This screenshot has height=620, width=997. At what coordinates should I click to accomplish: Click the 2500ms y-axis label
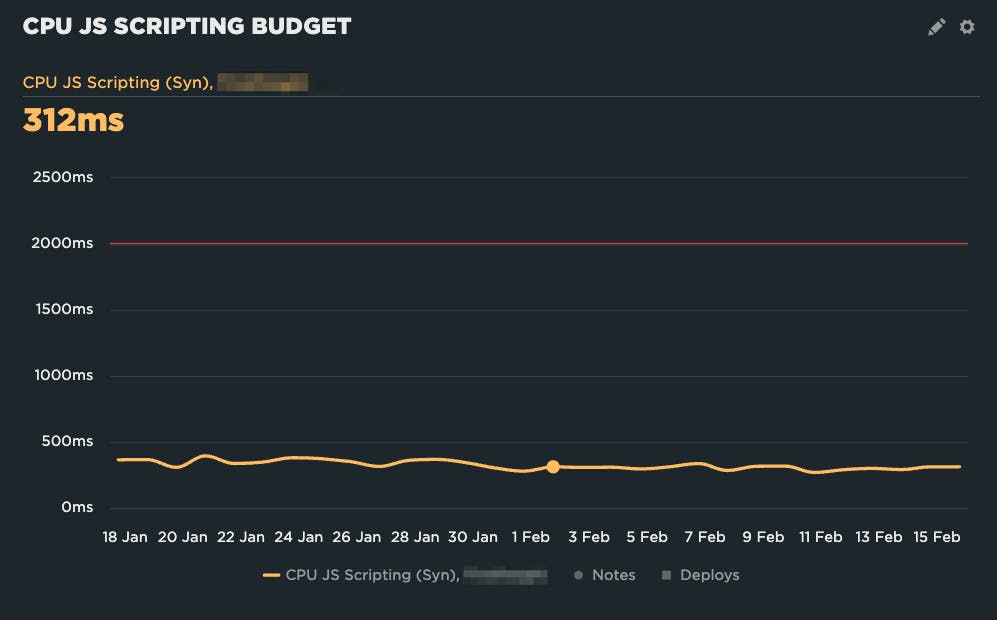tap(63, 176)
